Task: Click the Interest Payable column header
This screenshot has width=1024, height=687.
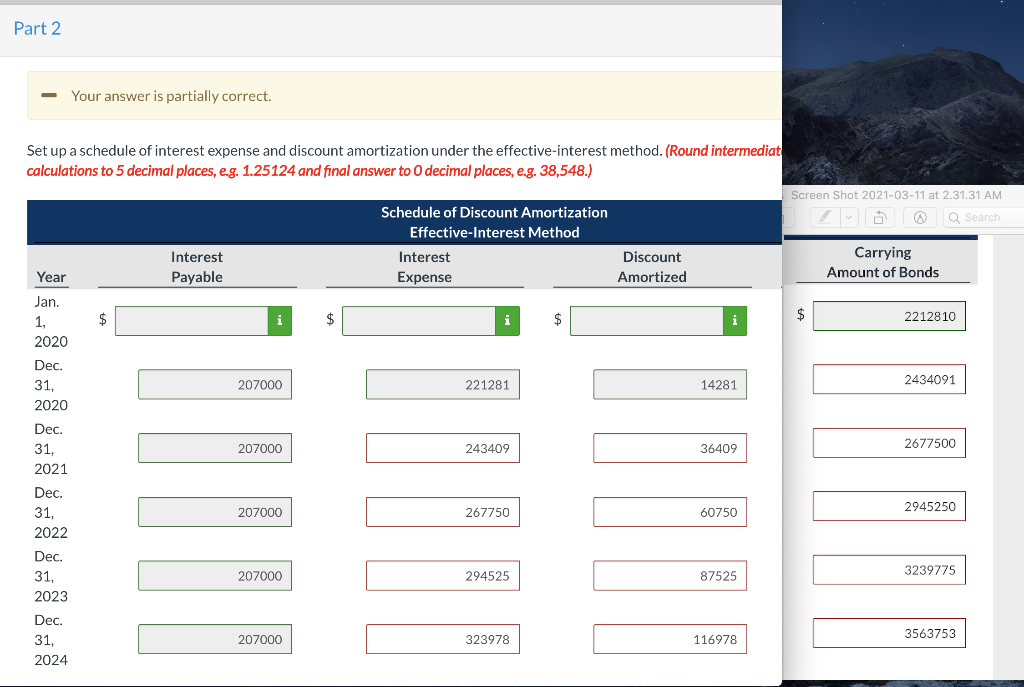Action: pos(197,267)
